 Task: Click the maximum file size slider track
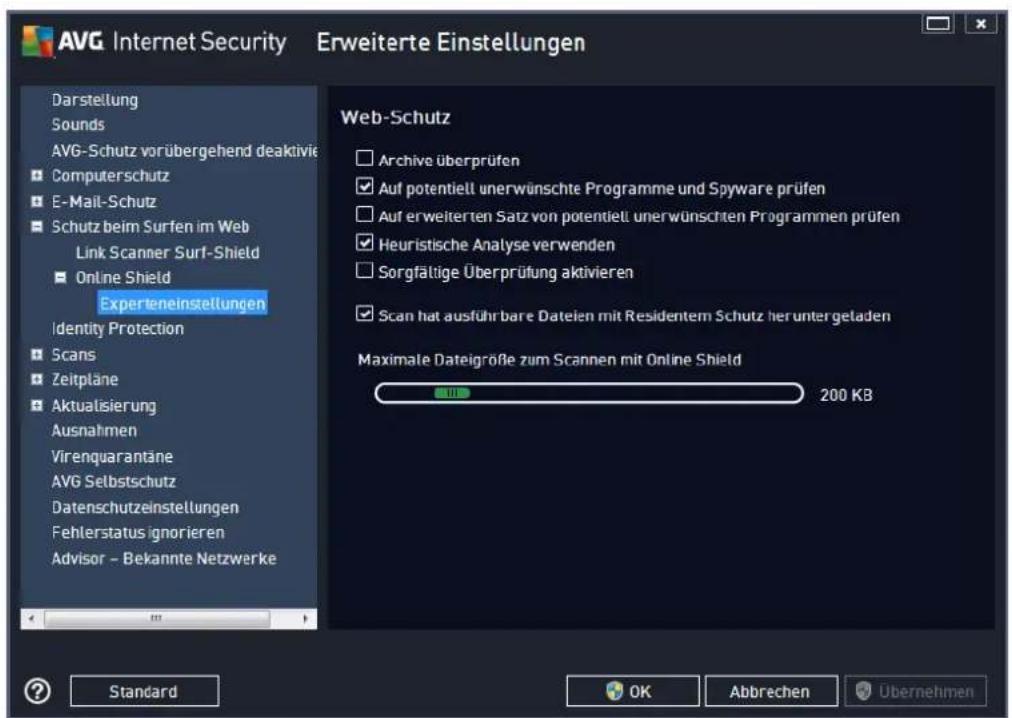coord(589,393)
